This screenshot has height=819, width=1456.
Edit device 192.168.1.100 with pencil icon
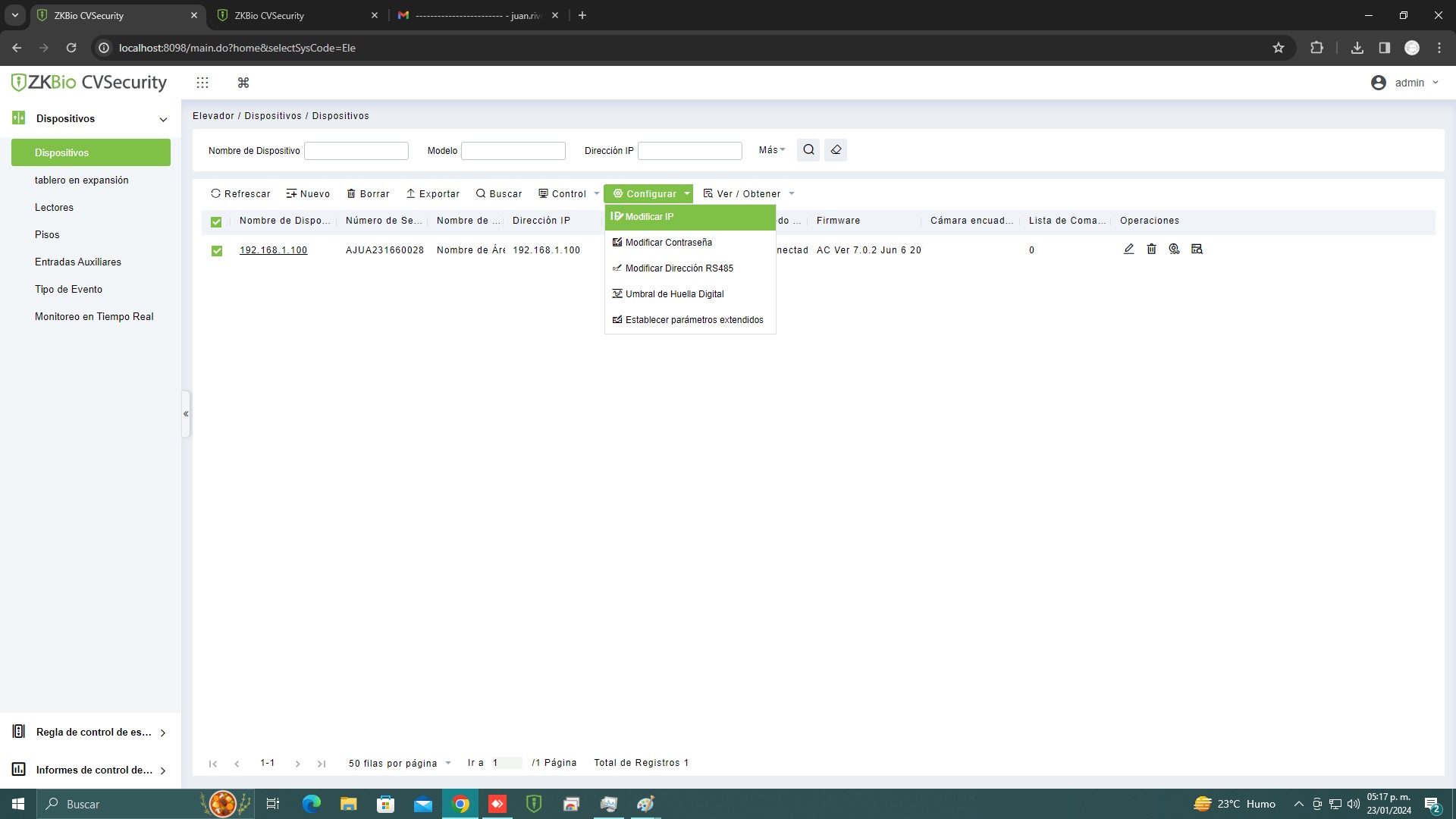(1128, 249)
